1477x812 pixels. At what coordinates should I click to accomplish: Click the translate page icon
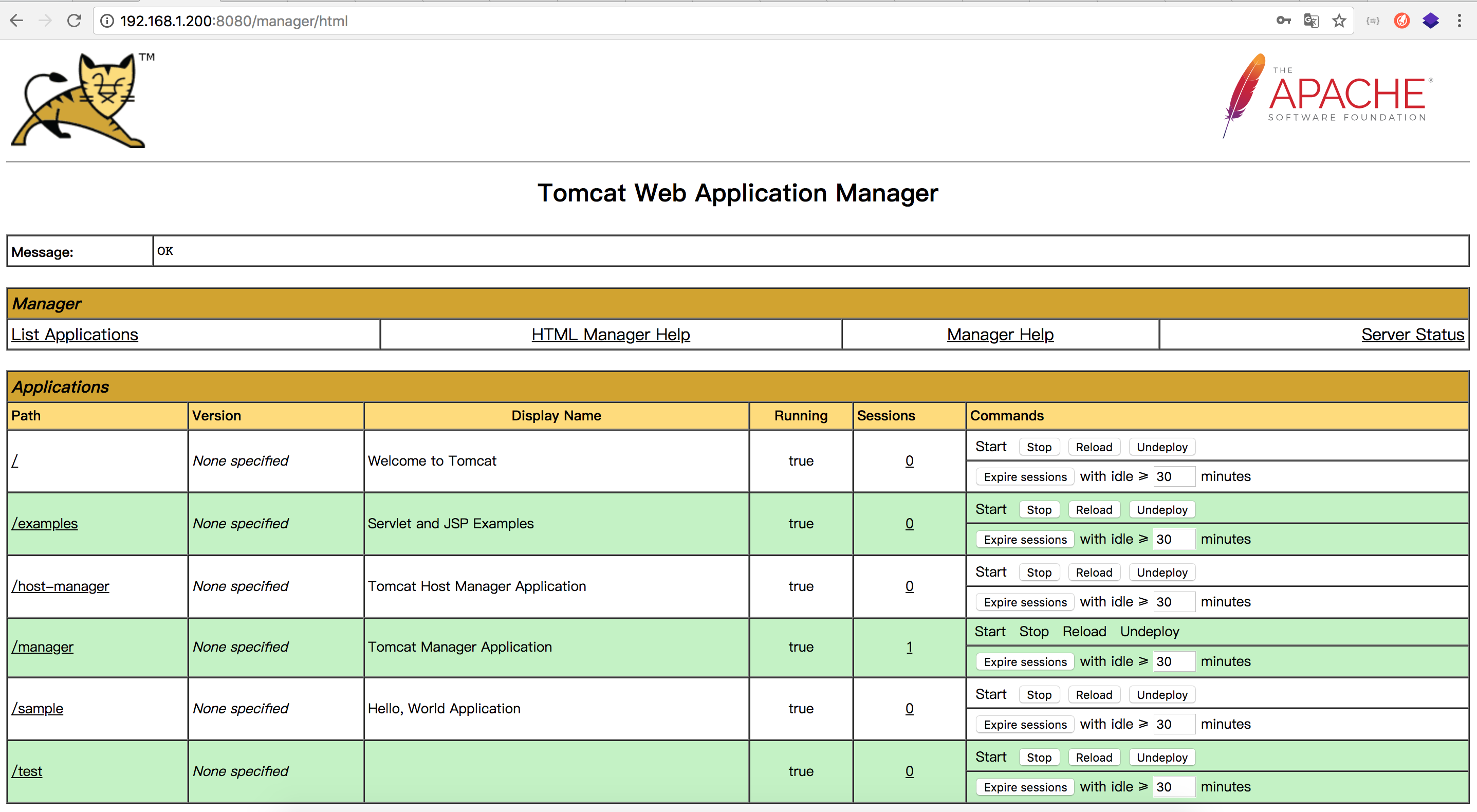point(1312,21)
